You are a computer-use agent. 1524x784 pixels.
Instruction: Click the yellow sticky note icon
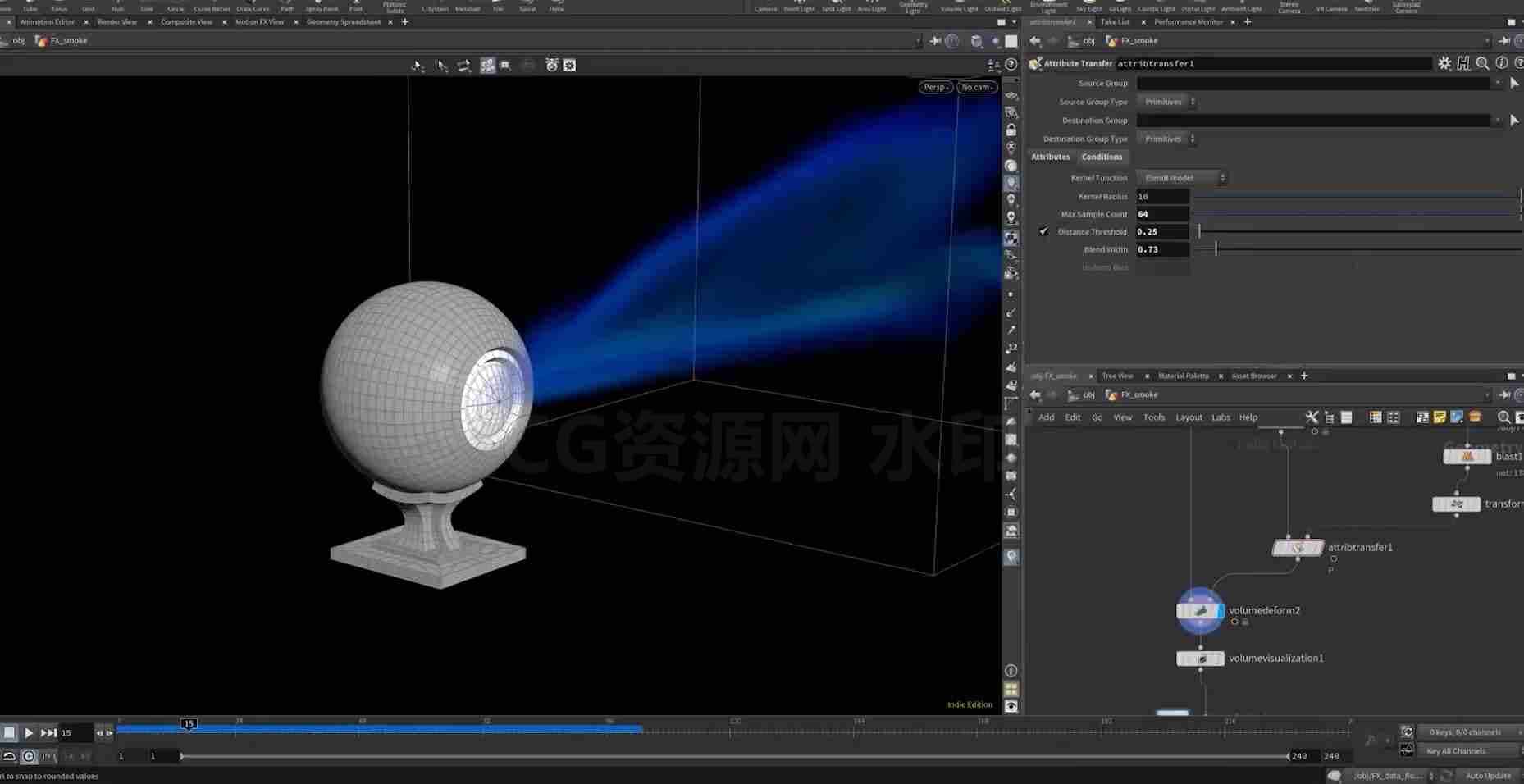point(1440,417)
